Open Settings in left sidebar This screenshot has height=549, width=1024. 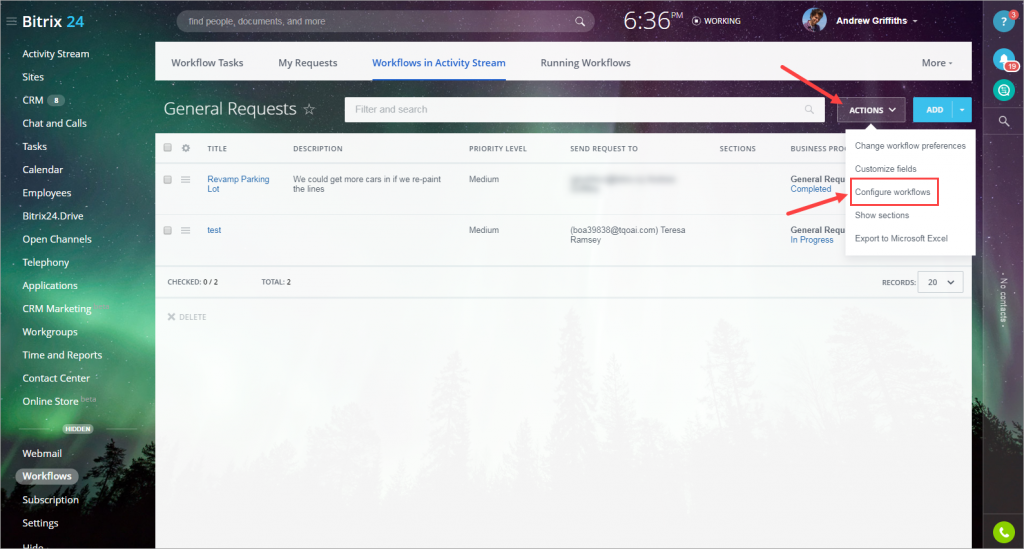click(x=40, y=523)
